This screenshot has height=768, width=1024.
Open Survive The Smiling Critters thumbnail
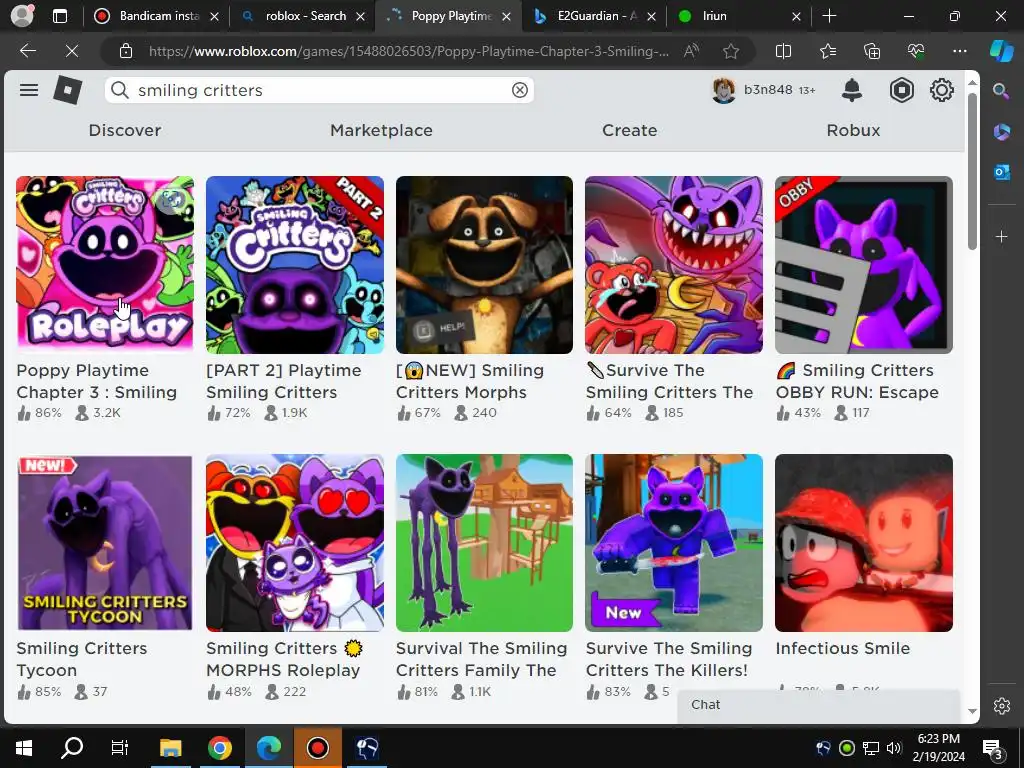[674, 264]
